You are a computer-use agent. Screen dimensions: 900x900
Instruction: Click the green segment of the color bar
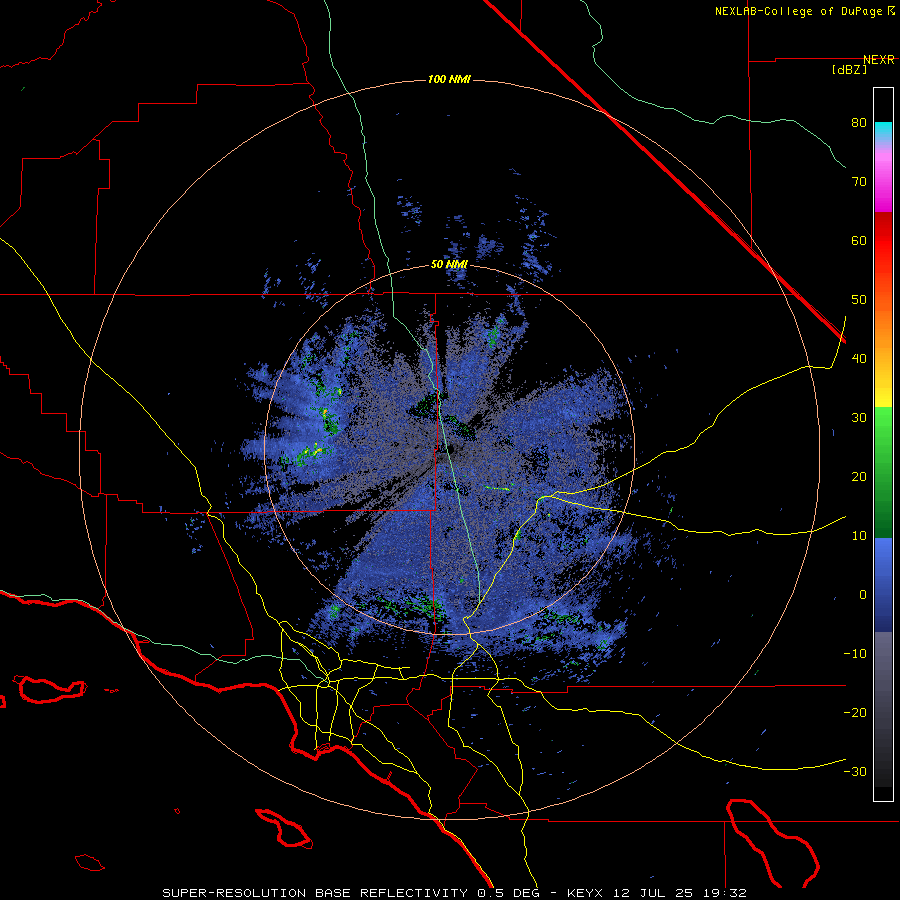point(883,472)
